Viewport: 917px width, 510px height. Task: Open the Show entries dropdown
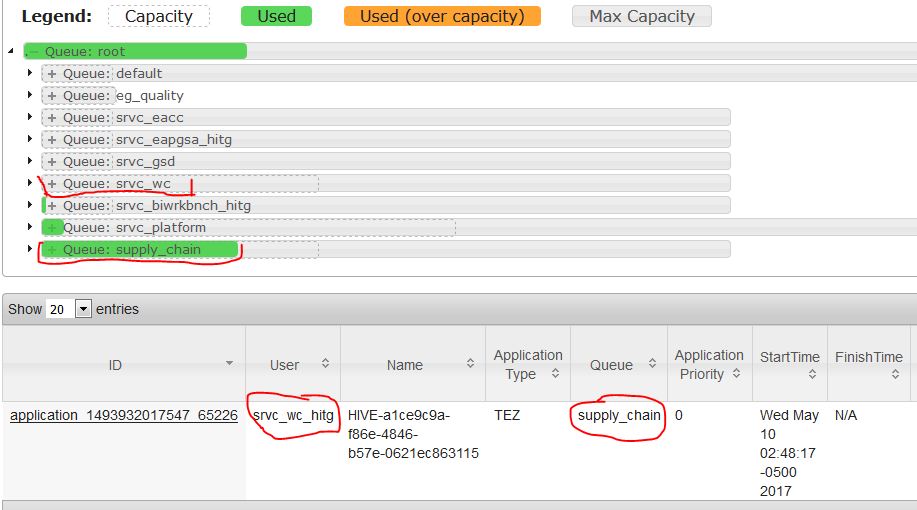click(69, 308)
